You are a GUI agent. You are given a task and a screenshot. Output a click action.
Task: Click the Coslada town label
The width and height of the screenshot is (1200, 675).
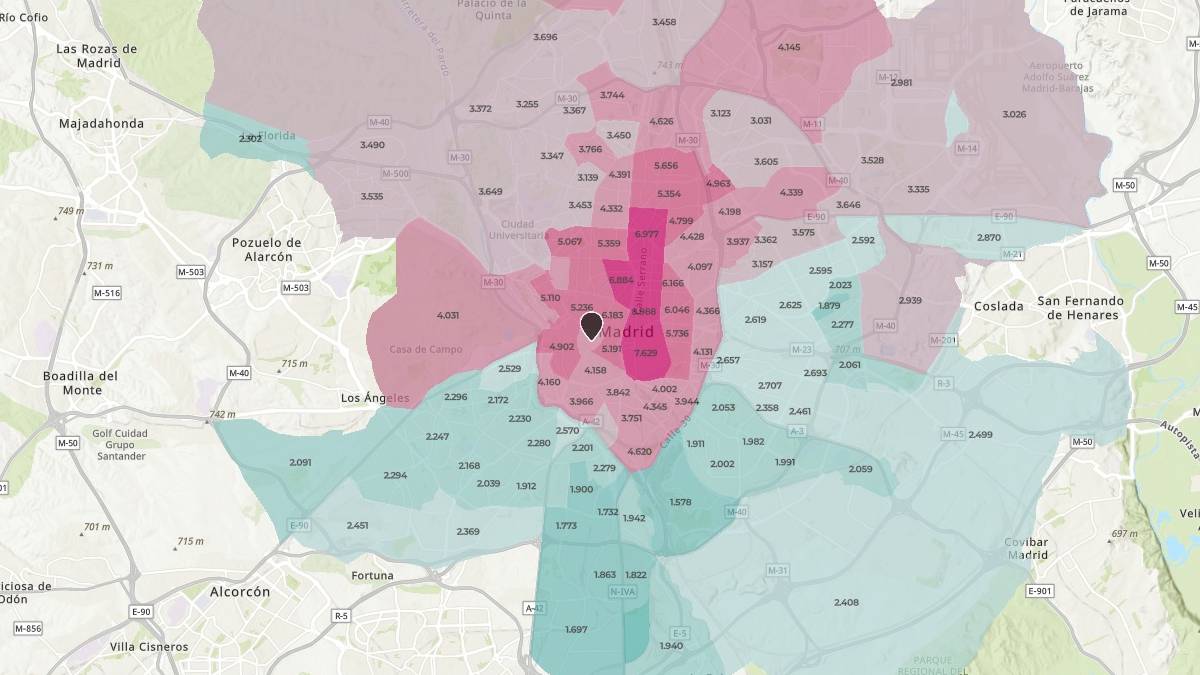(998, 307)
